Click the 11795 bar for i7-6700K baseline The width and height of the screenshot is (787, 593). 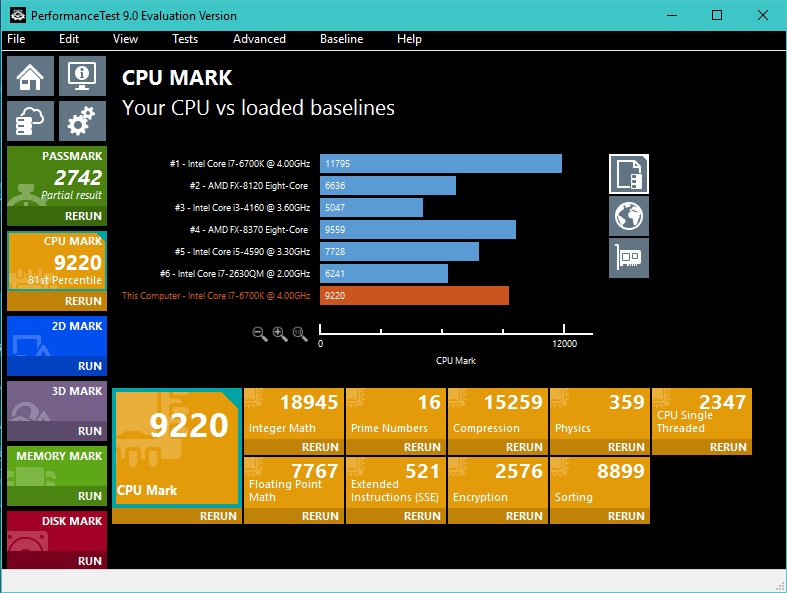pyautogui.click(x=441, y=164)
